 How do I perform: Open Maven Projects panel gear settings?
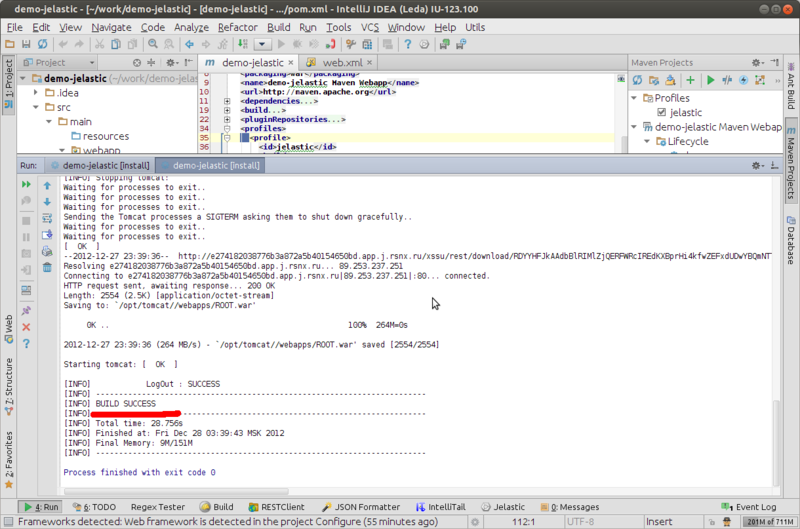pyautogui.click(x=757, y=62)
